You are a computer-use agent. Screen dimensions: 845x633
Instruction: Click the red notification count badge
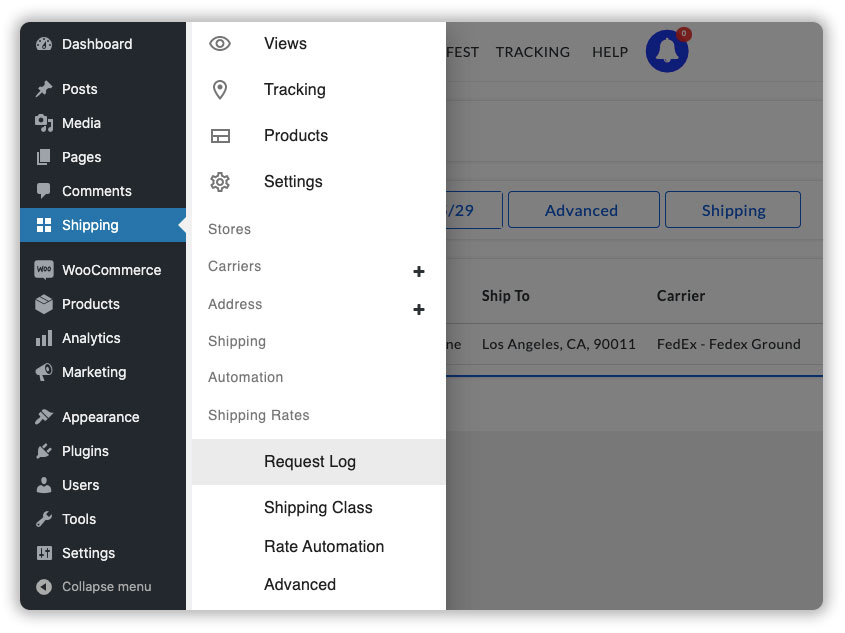[684, 33]
